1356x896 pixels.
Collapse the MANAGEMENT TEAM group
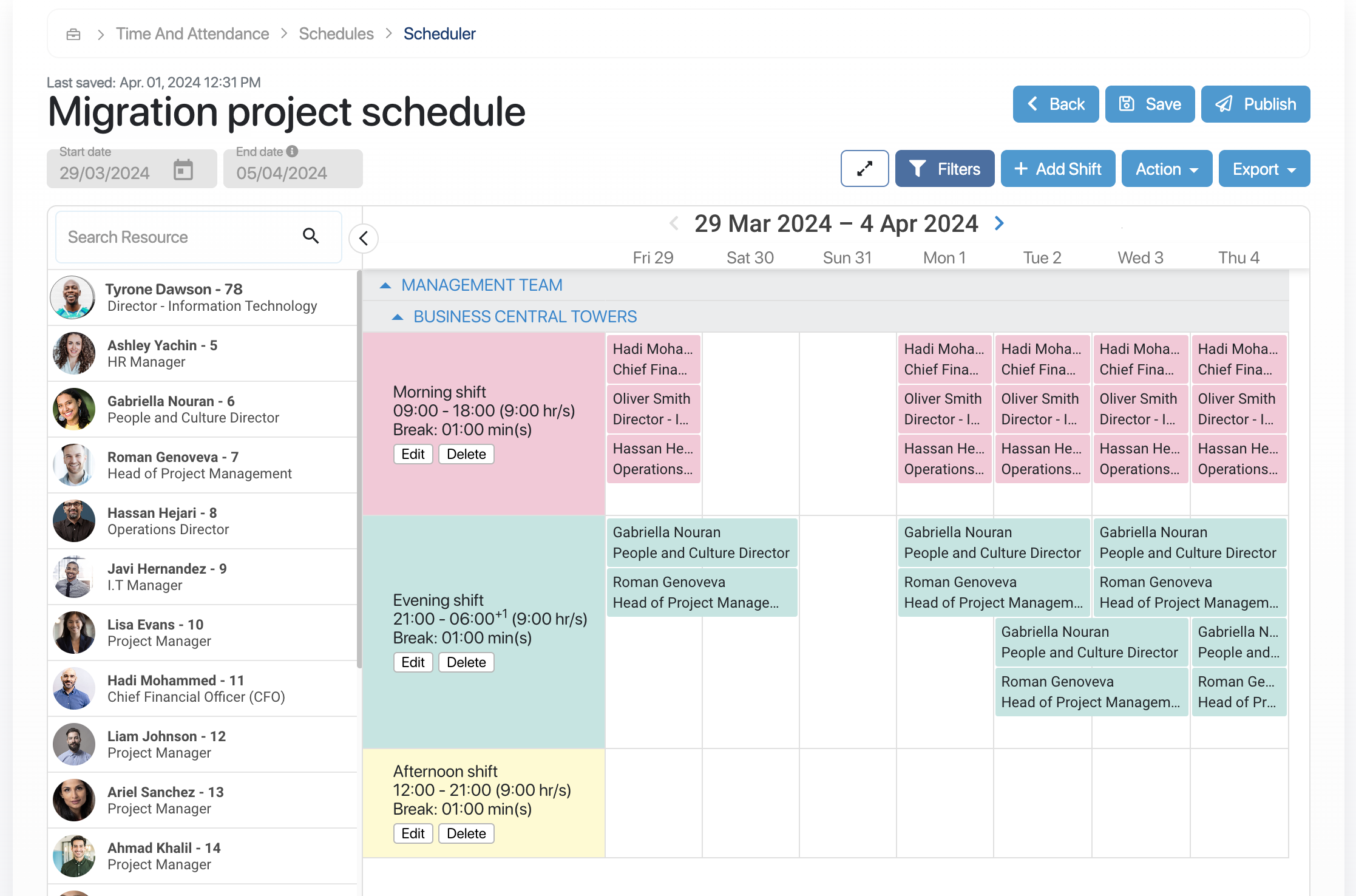coord(385,285)
